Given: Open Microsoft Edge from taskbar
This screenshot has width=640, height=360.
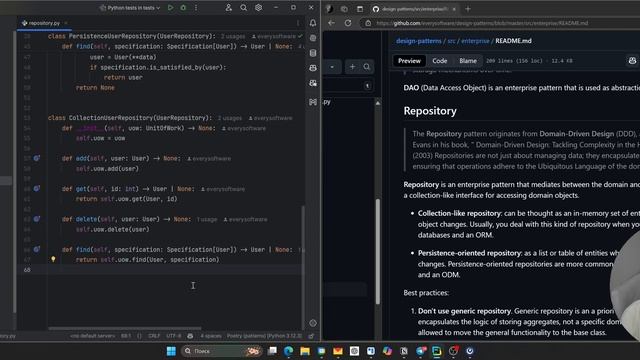Looking at the screenshot, I should (289, 351).
